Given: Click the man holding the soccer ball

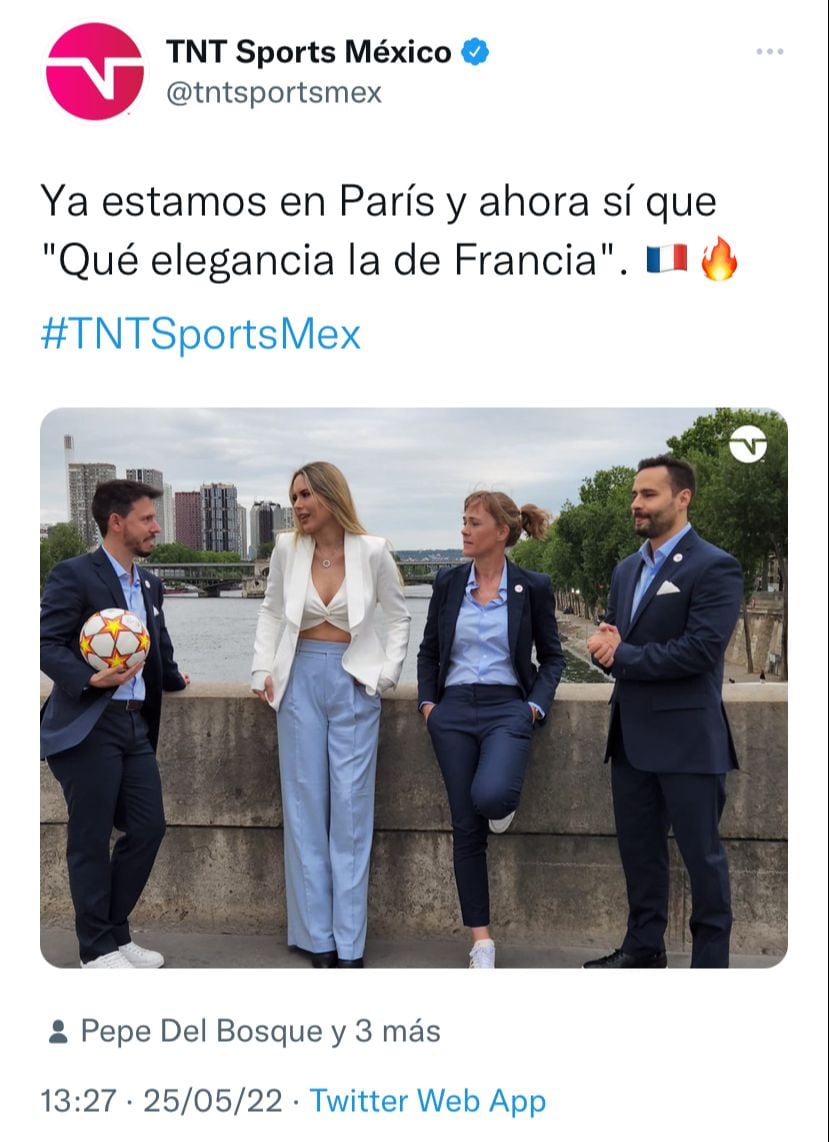Looking at the screenshot, I should coord(109,722).
